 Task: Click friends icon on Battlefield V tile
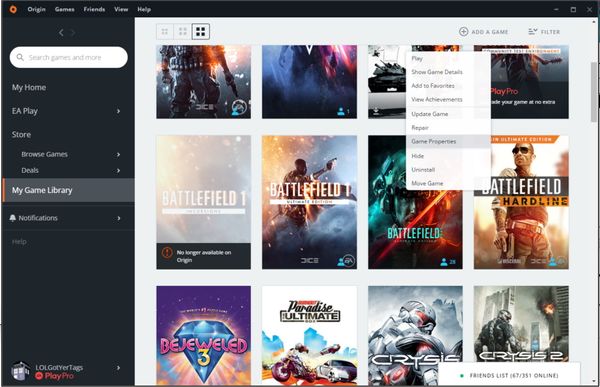341,111
